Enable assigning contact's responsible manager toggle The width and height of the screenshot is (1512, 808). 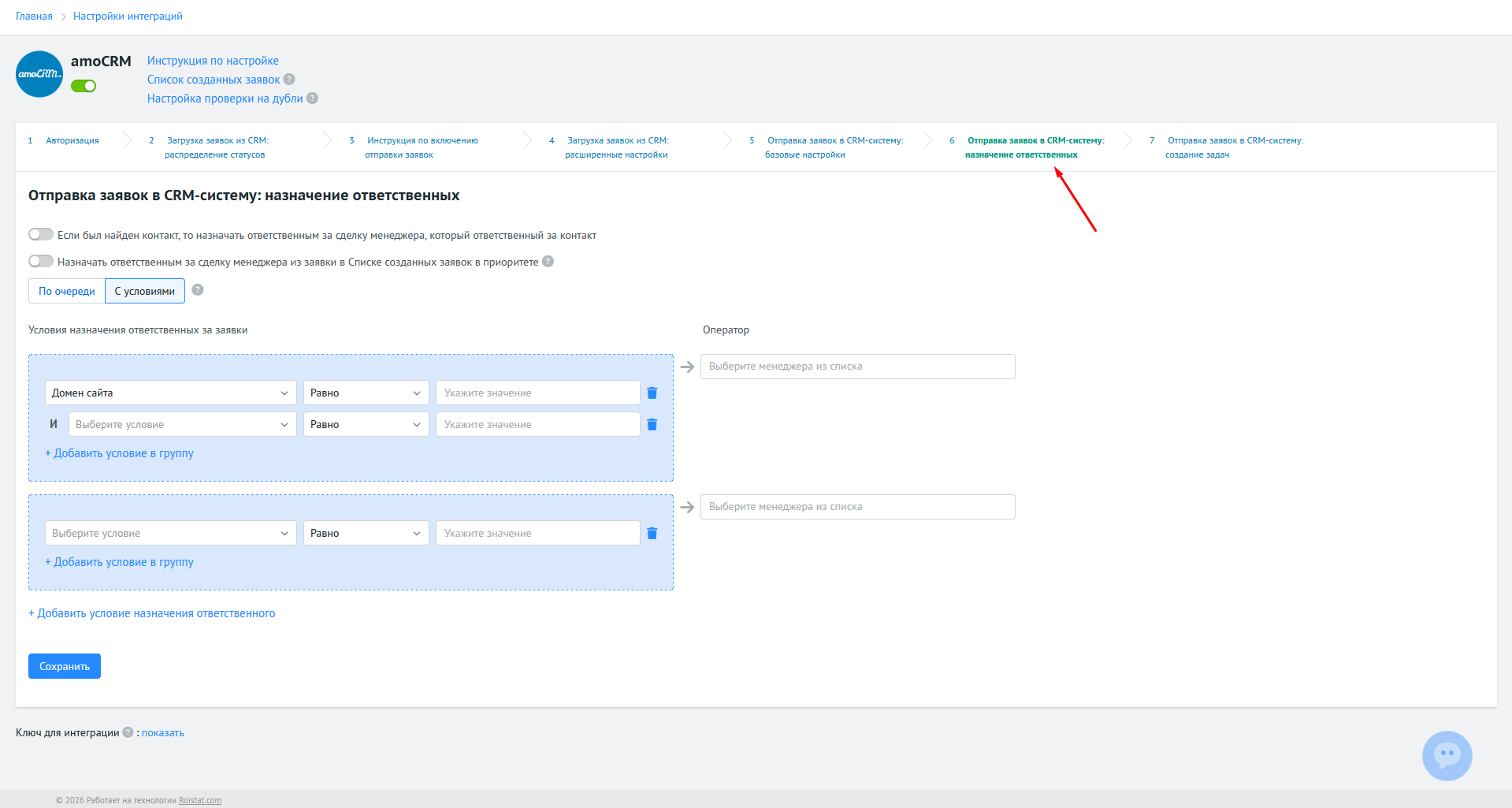tap(41, 234)
